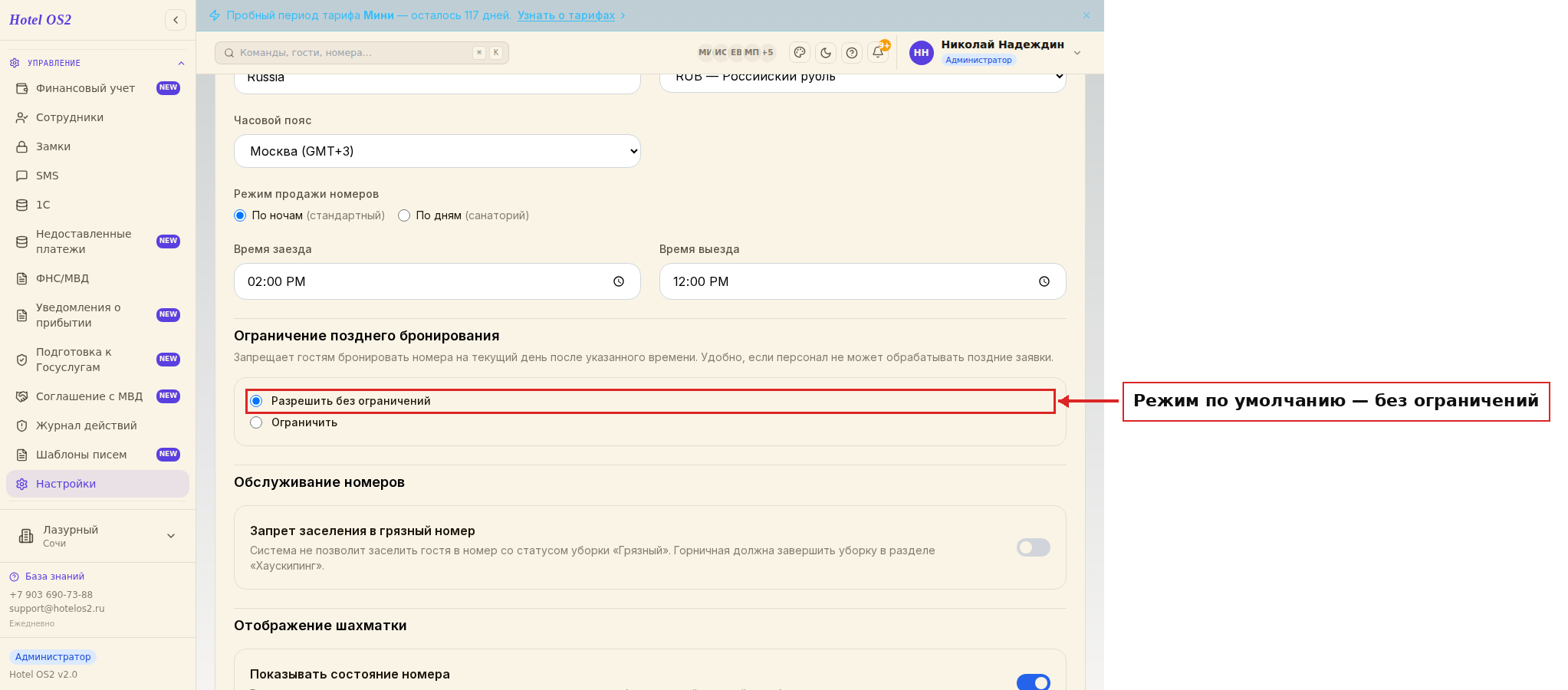
Task: Open check-in time clock picker
Action: (619, 281)
